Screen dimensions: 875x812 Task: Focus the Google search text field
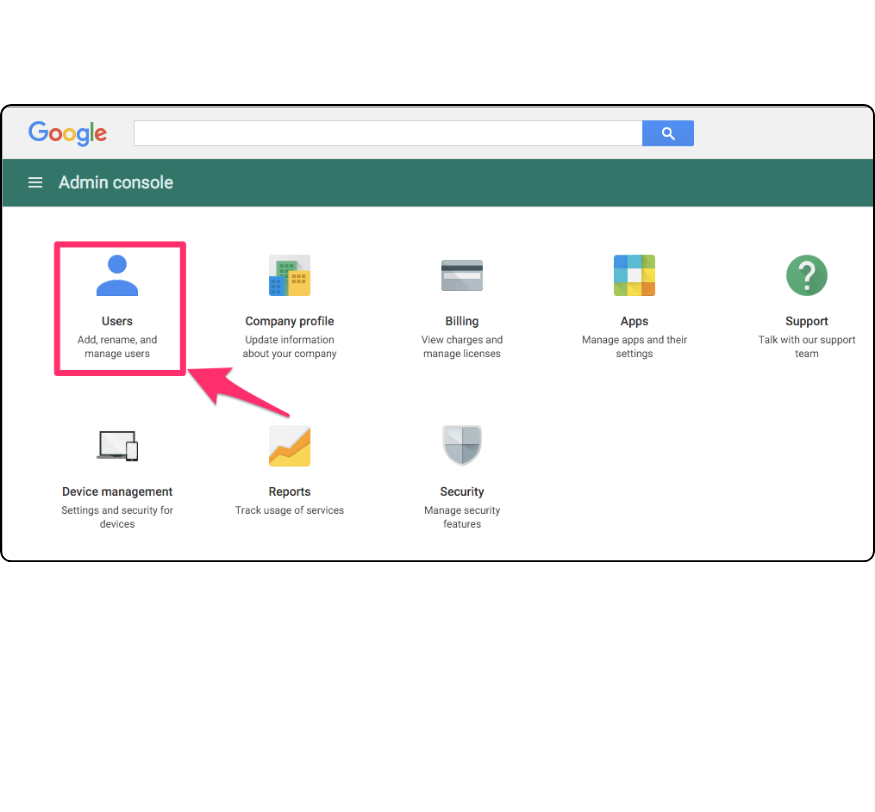click(x=388, y=133)
